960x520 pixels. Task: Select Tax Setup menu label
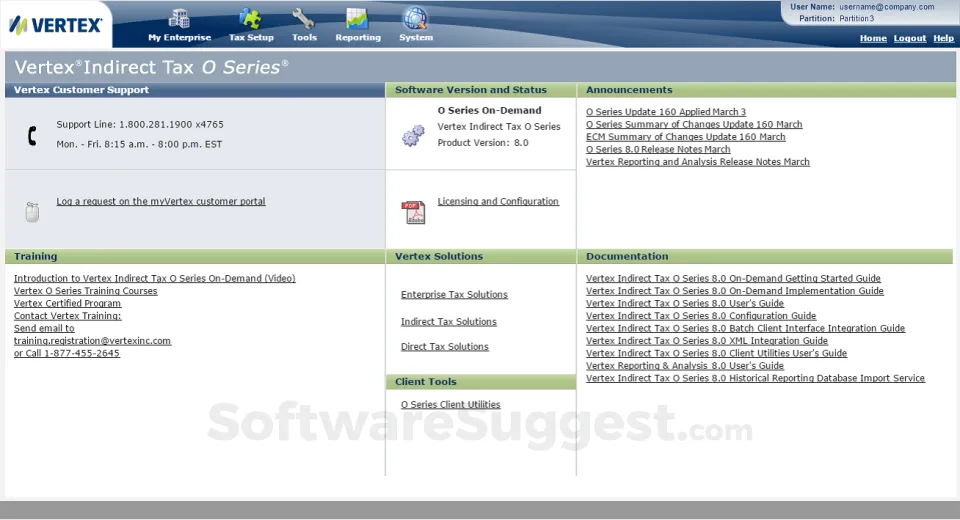point(251,37)
